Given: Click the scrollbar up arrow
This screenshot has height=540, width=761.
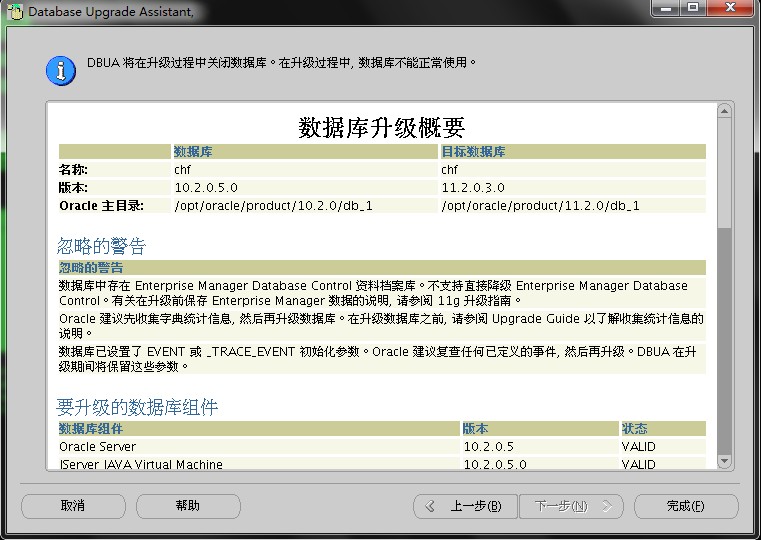Looking at the screenshot, I should pos(724,112).
